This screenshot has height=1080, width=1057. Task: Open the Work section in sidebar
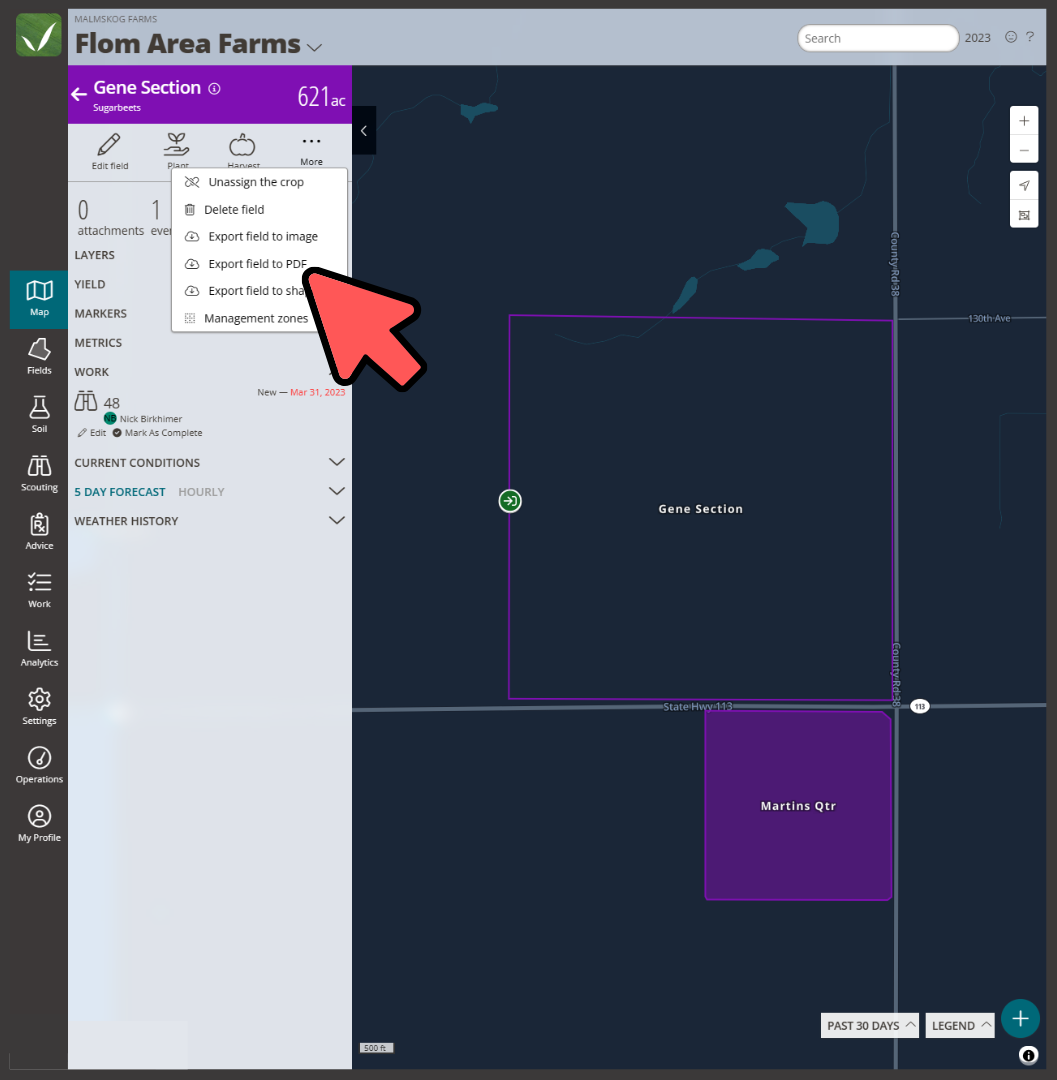(39, 590)
